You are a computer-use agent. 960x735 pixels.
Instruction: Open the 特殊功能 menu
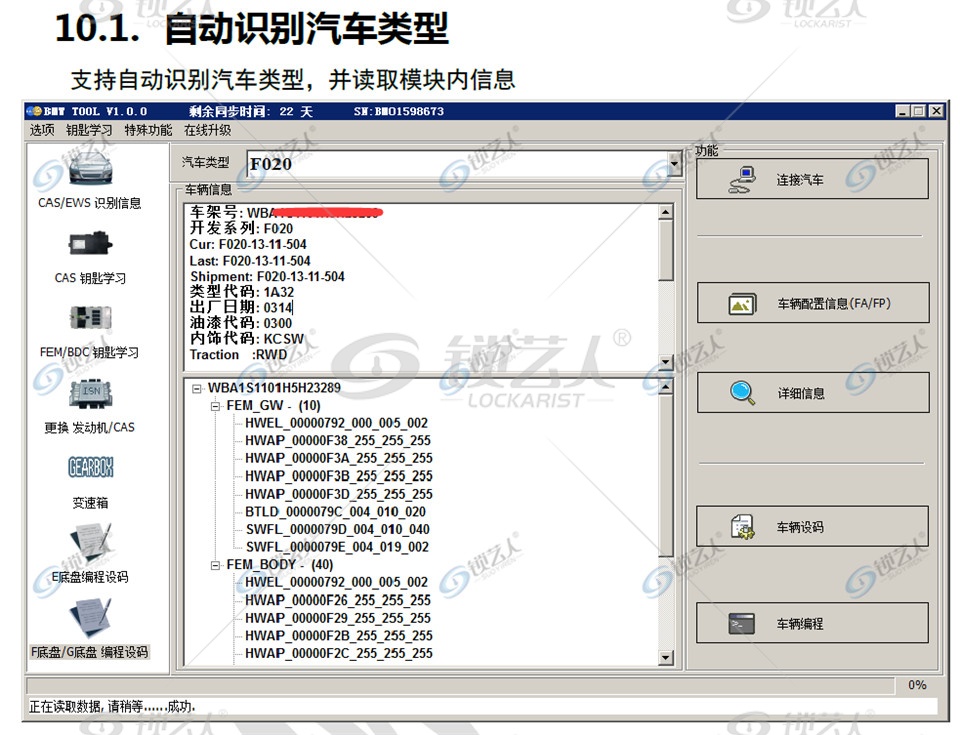(x=148, y=130)
